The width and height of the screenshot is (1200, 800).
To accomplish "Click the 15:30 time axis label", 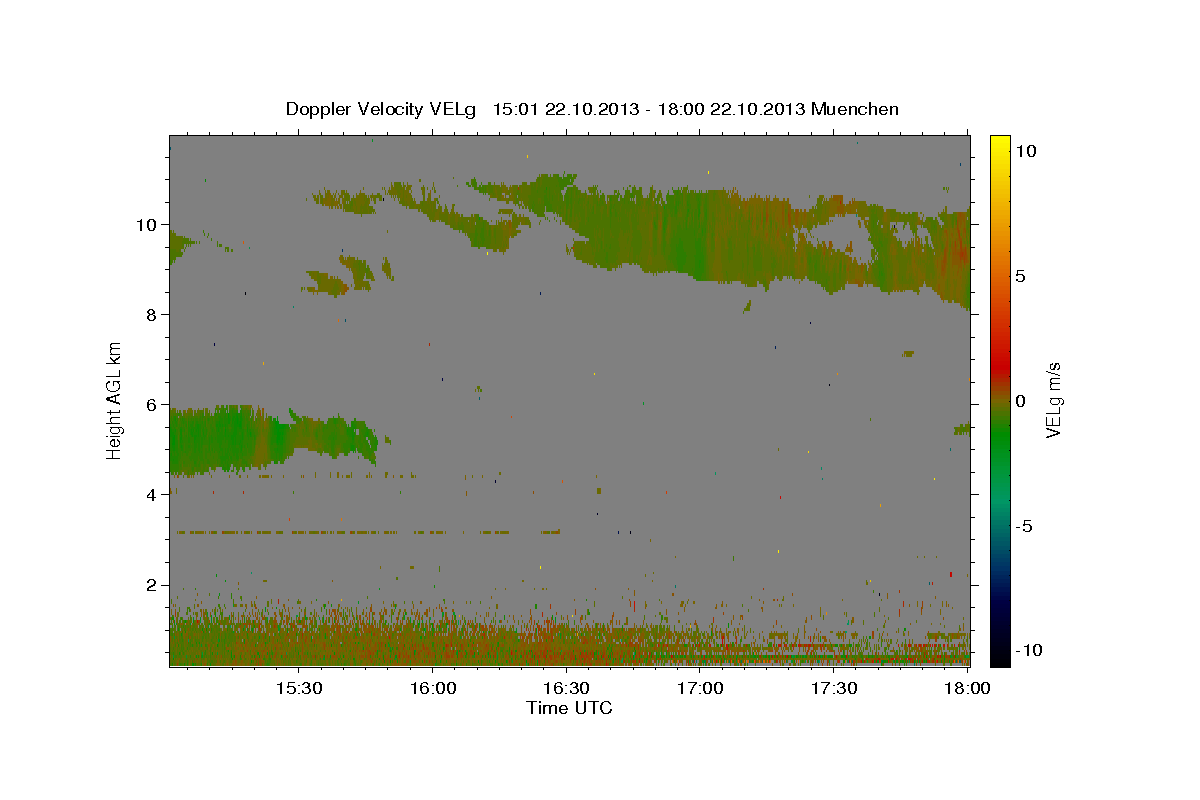I will pyautogui.click(x=298, y=688).
